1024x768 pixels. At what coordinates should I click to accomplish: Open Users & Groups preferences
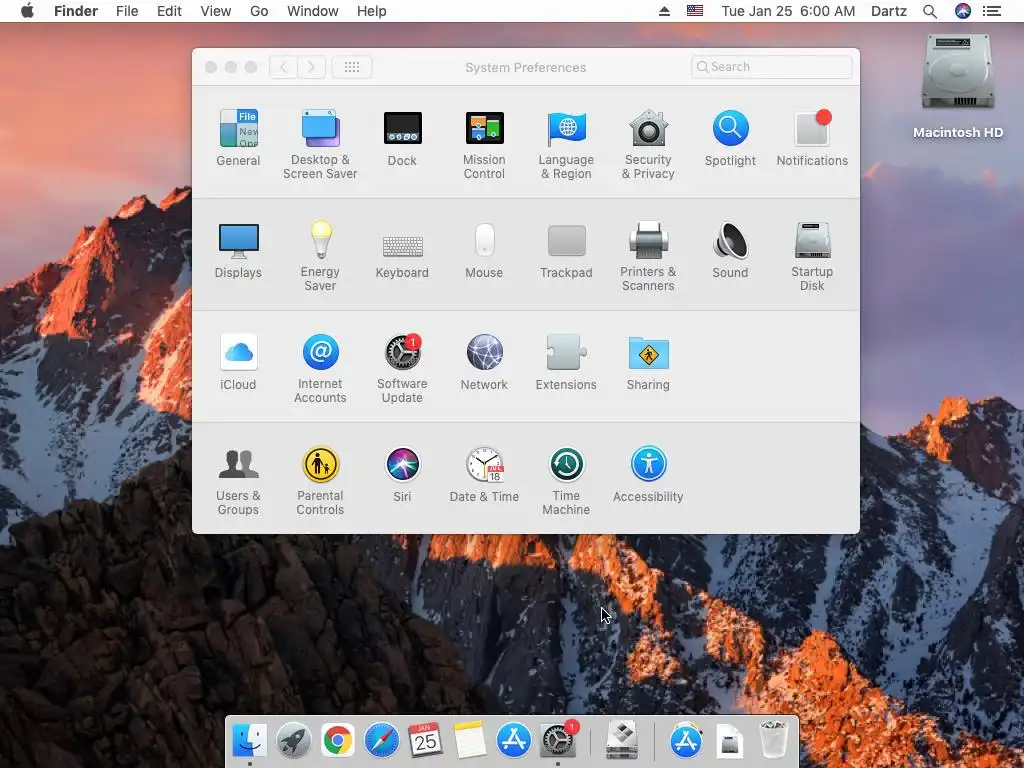click(x=238, y=481)
